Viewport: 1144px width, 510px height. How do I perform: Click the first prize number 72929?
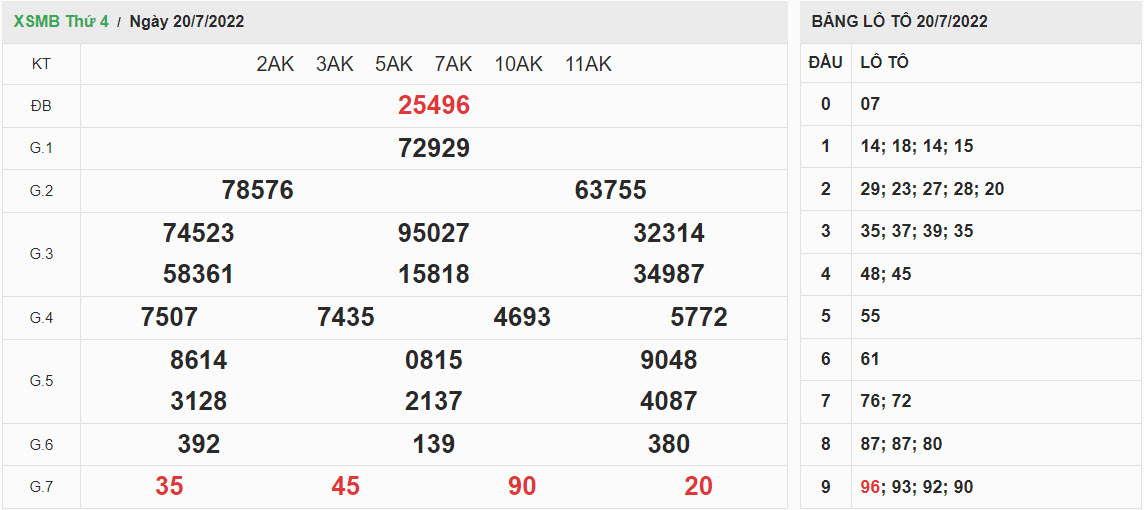click(x=433, y=149)
